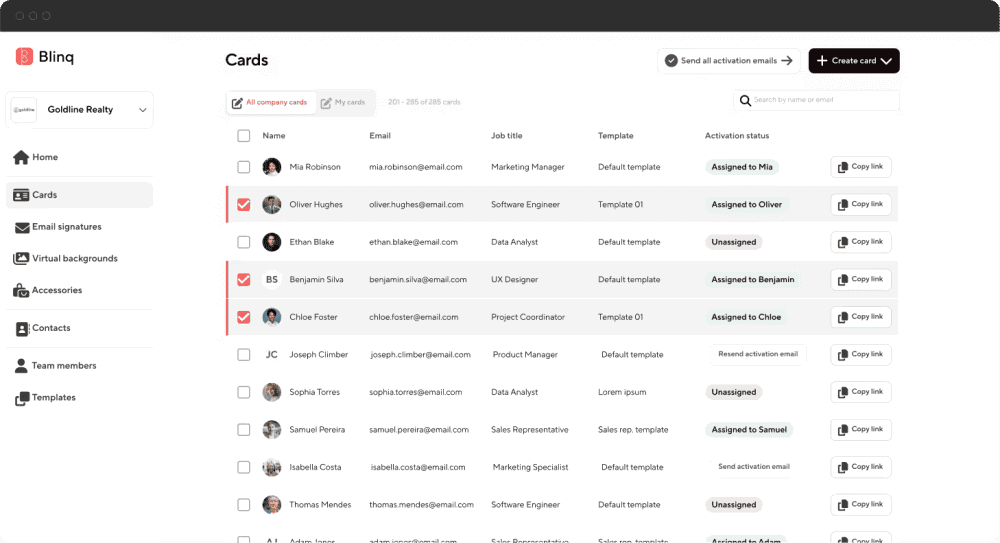The height and width of the screenshot is (543, 1000).
Task: Click the Virtual backgrounds image icon
Action: pos(21,258)
